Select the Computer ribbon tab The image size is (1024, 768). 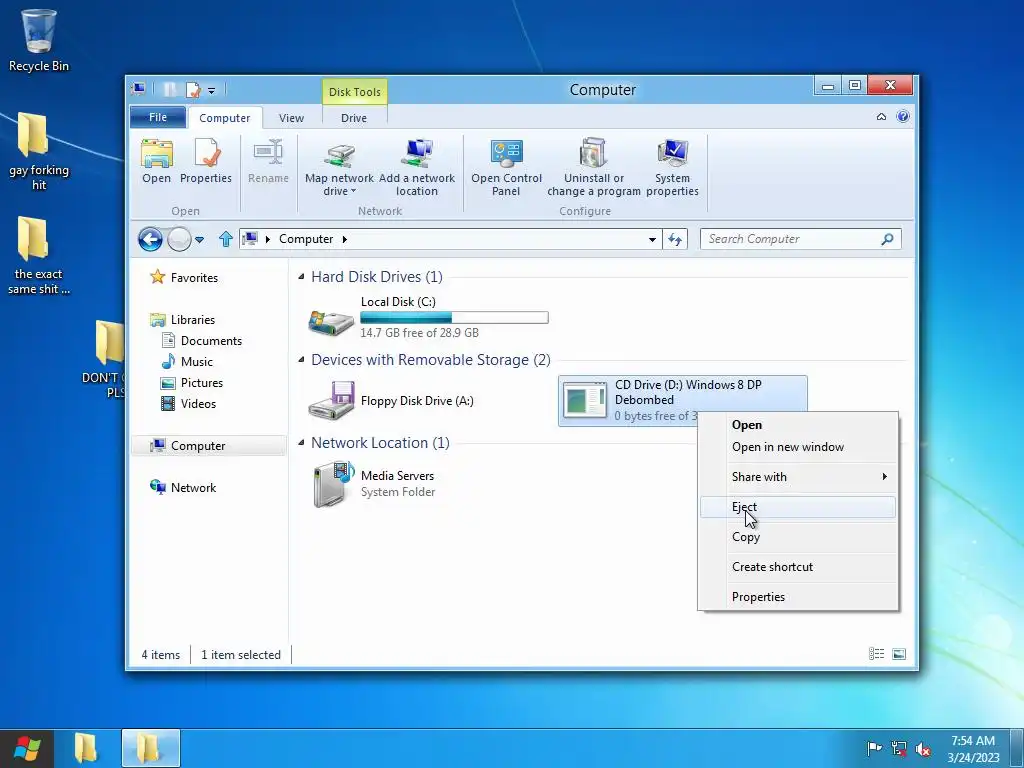pos(225,118)
